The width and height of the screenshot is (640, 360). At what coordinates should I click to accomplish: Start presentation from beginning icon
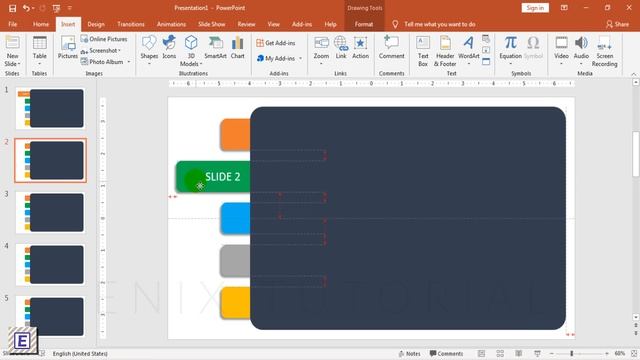(56, 8)
